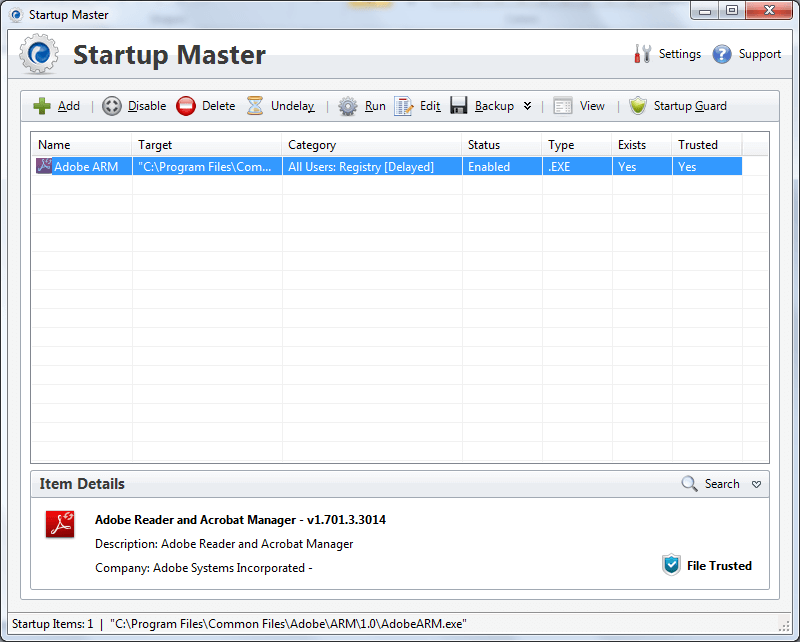The width and height of the screenshot is (800, 642).
Task: Sort by the Category column header
Action: (x=372, y=144)
